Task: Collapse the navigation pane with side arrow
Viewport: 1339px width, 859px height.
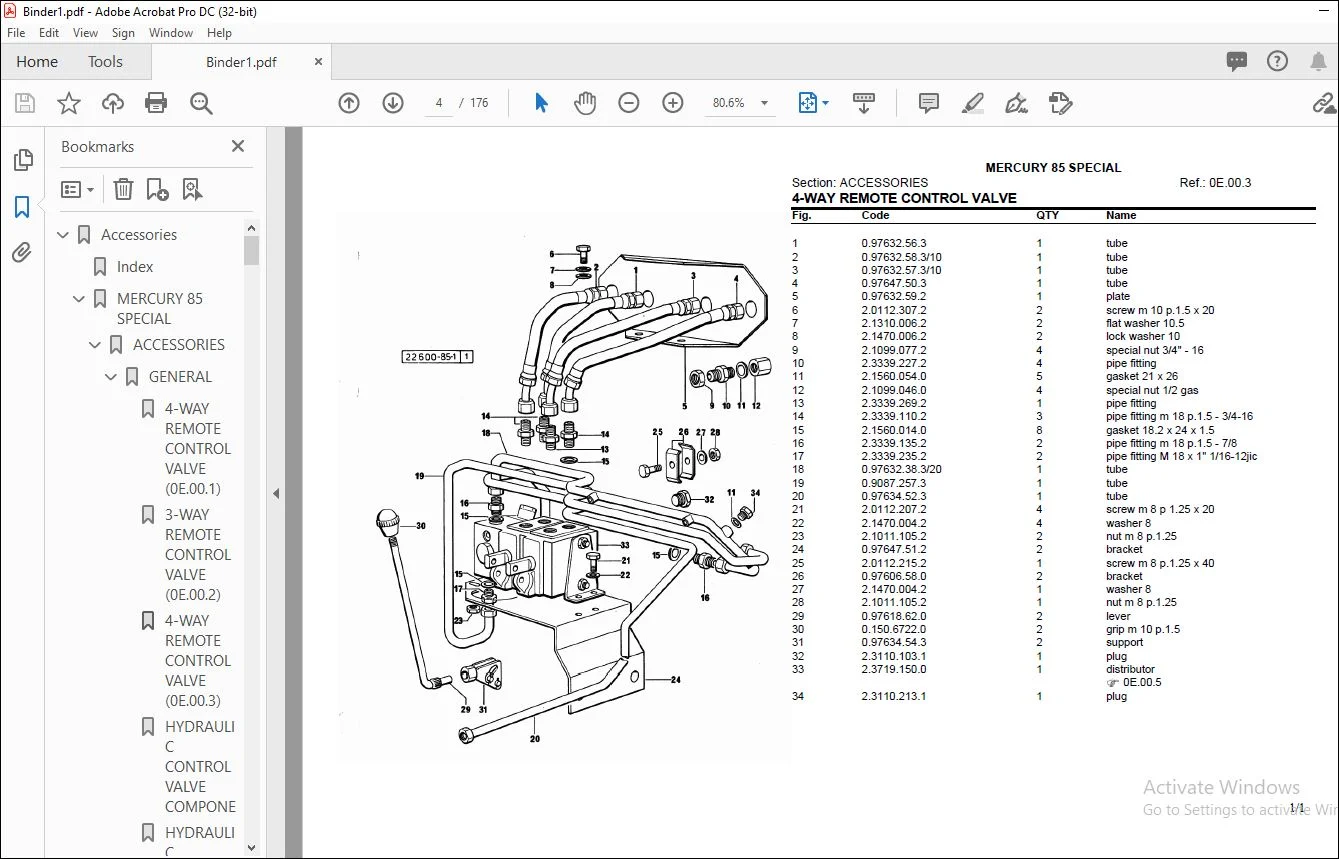Action: point(276,493)
